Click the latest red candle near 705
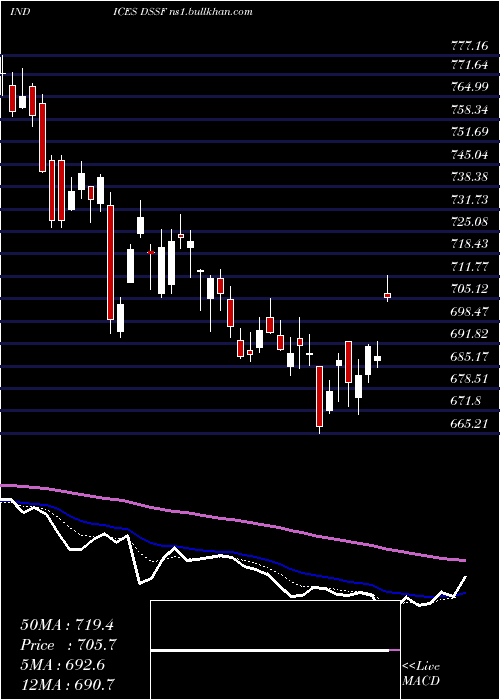The width and height of the screenshot is (500, 700). coord(388,296)
